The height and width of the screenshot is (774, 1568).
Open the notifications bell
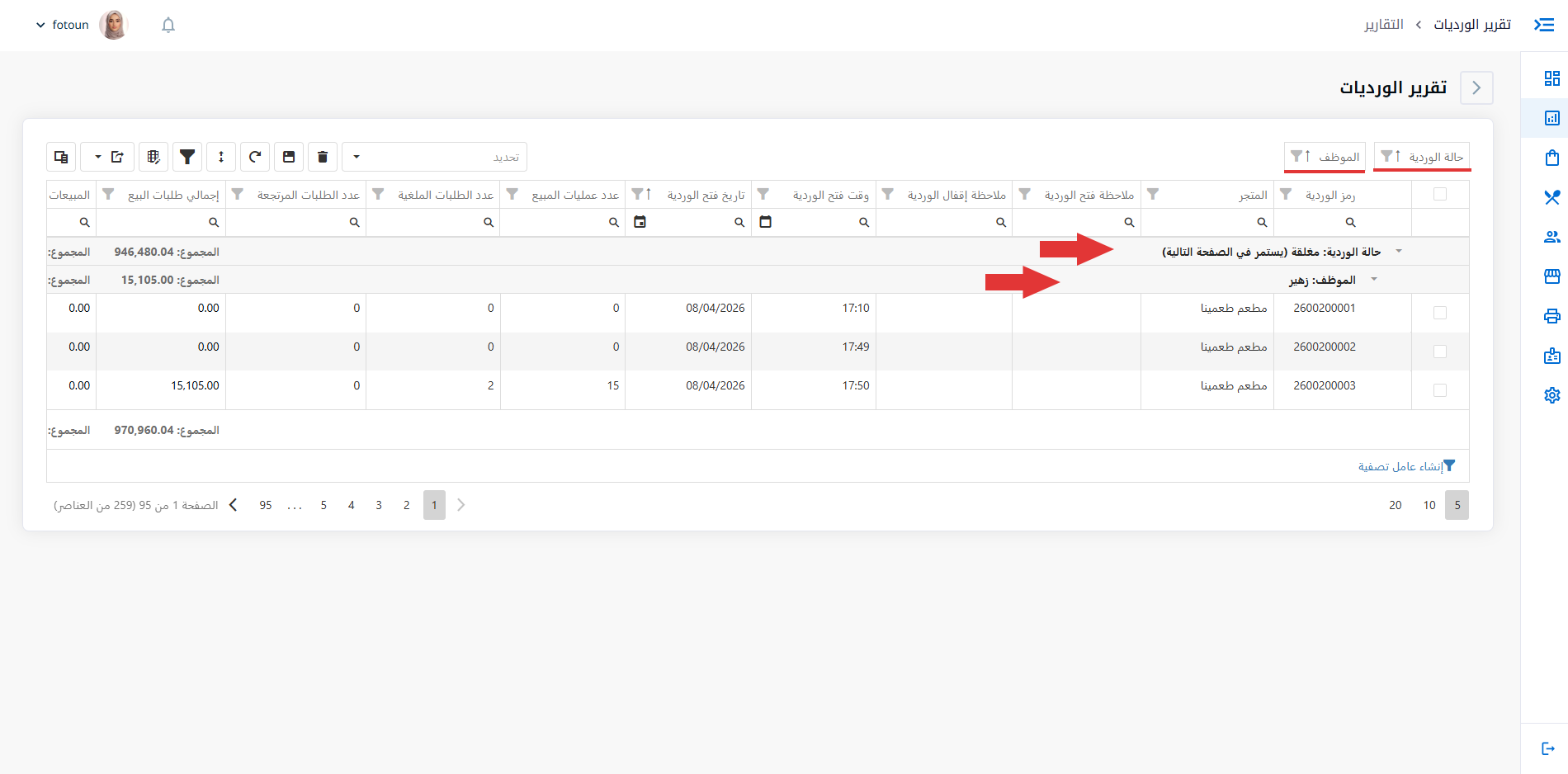(x=168, y=25)
